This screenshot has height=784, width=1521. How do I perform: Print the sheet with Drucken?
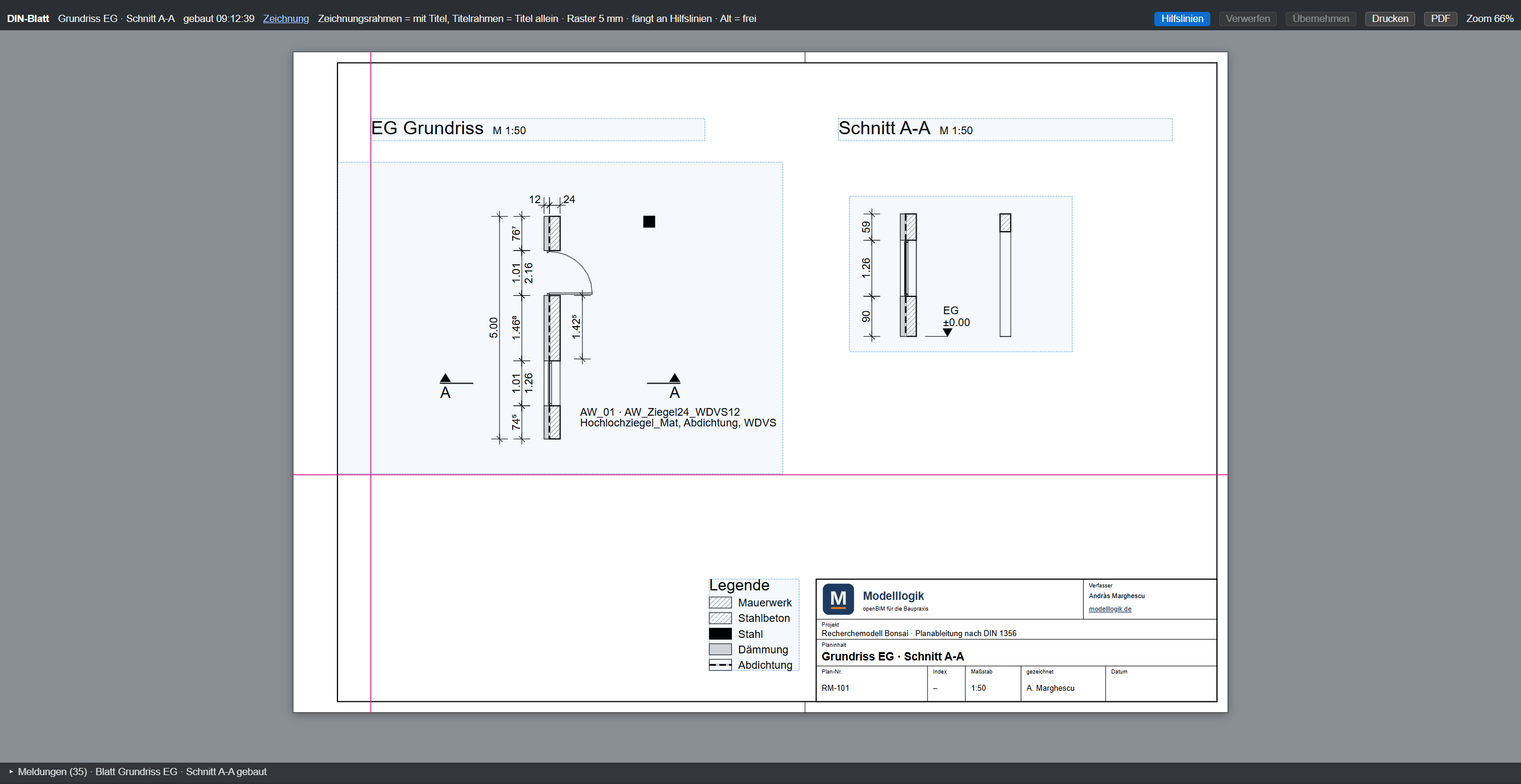[1390, 18]
